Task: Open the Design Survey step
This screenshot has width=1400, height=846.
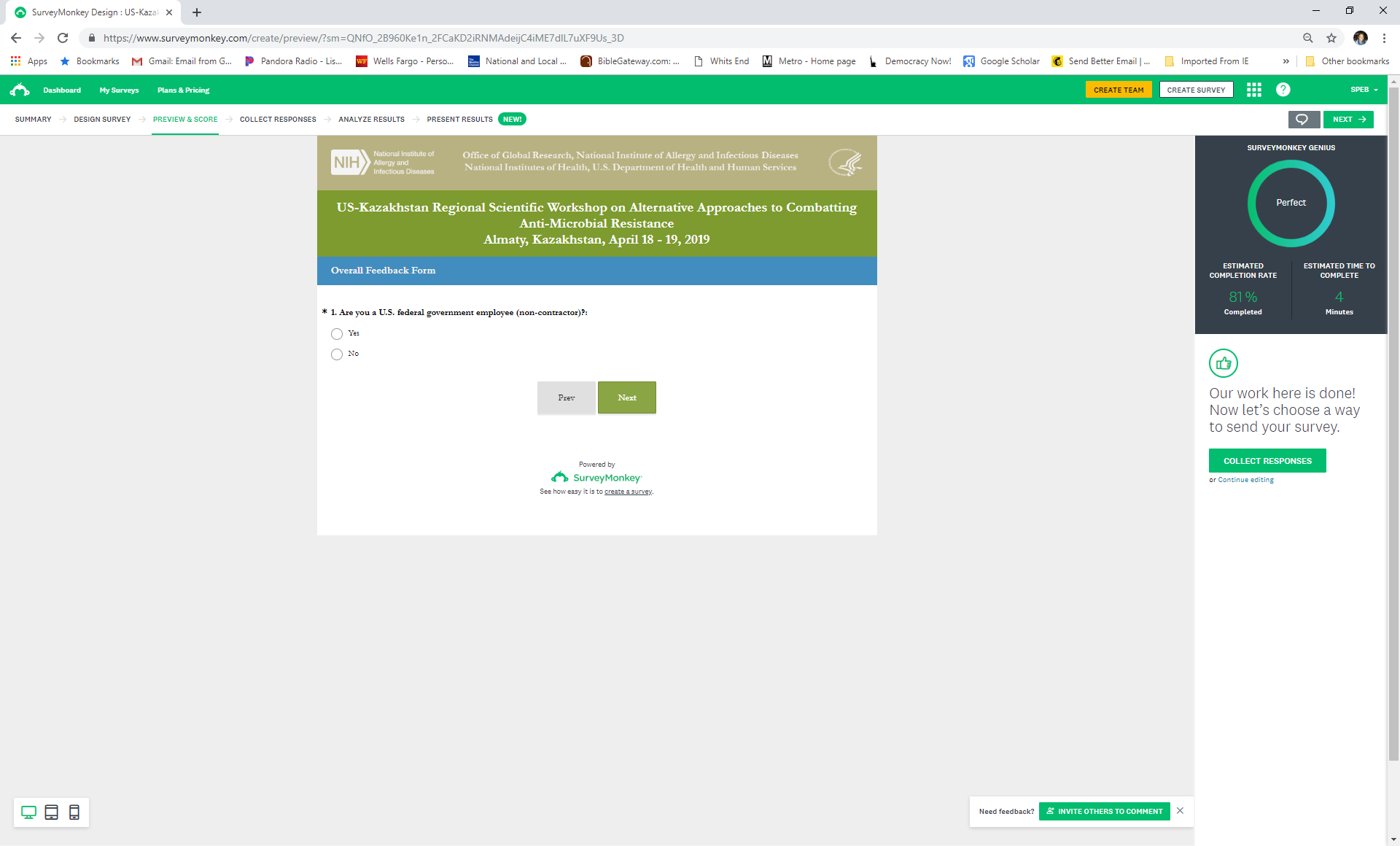Action: [x=102, y=120]
